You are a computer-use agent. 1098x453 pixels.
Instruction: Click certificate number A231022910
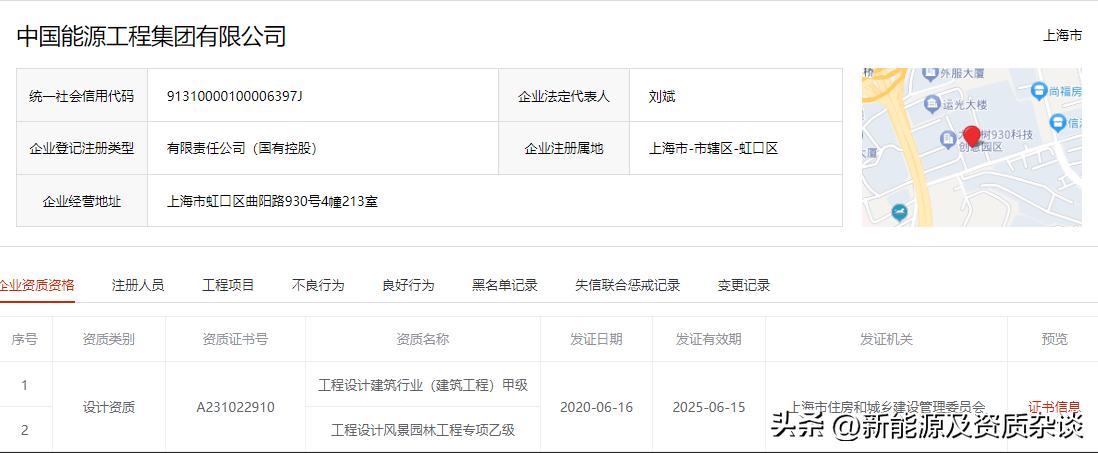click(x=235, y=407)
